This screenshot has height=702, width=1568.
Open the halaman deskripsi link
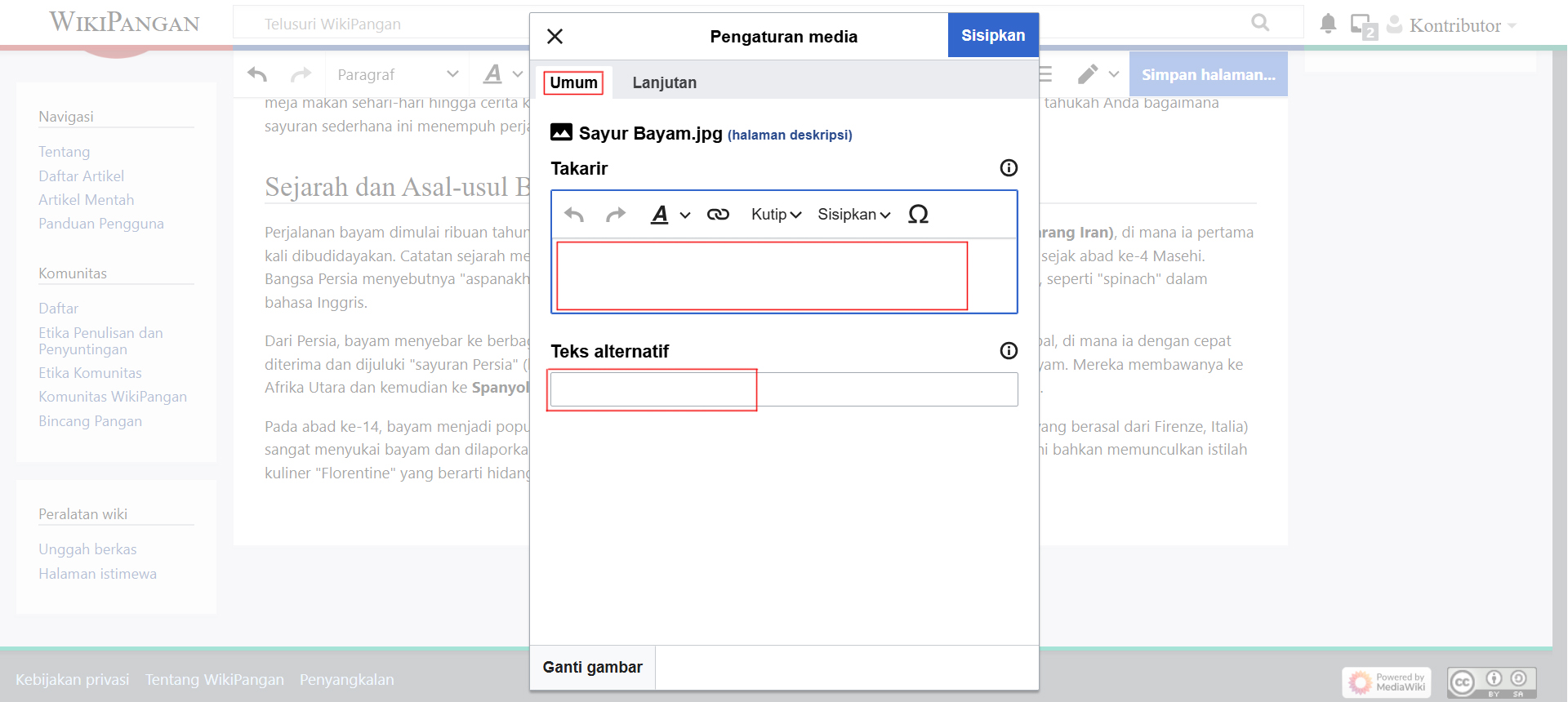789,135
